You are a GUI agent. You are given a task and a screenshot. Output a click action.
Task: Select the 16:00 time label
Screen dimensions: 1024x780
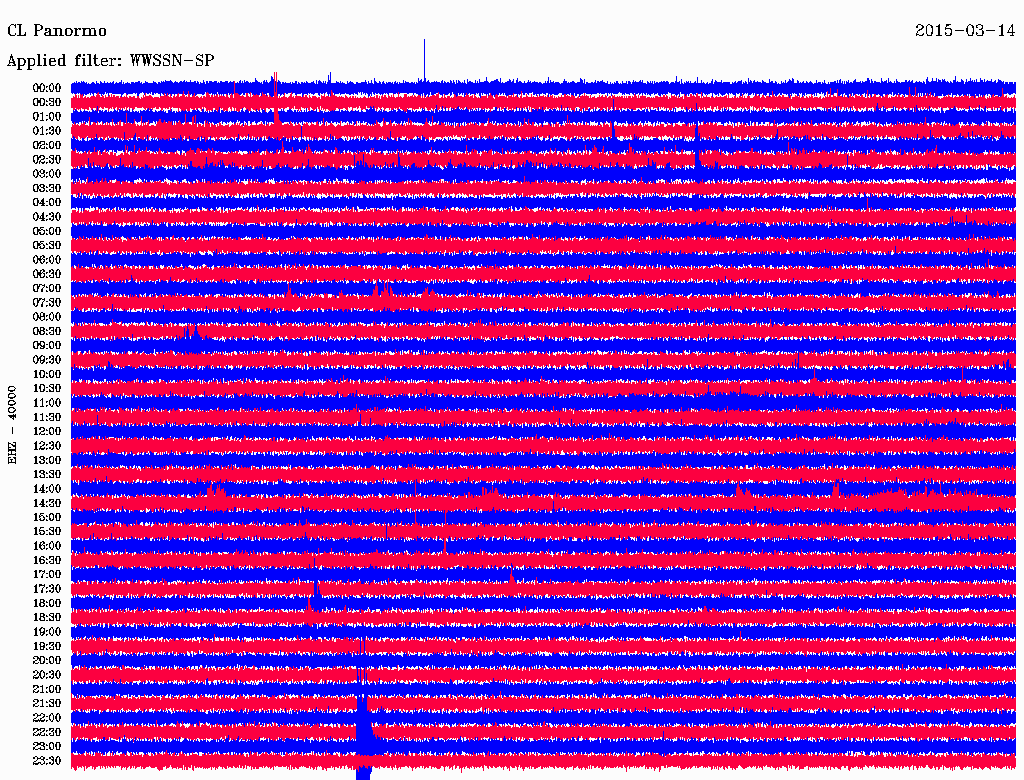[47, 546]
